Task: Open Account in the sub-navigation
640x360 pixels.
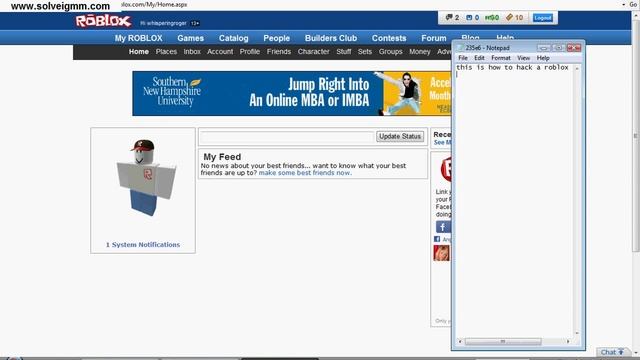Action: coord(220,52)
